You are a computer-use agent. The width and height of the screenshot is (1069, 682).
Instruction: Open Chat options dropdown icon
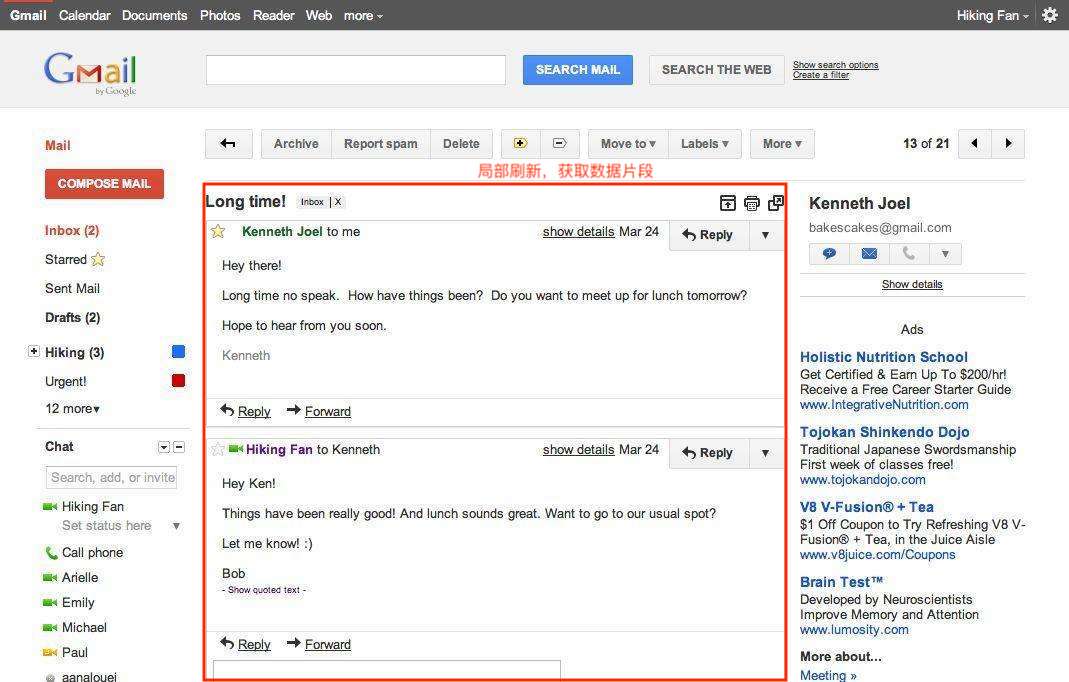(x=164, y=447)
